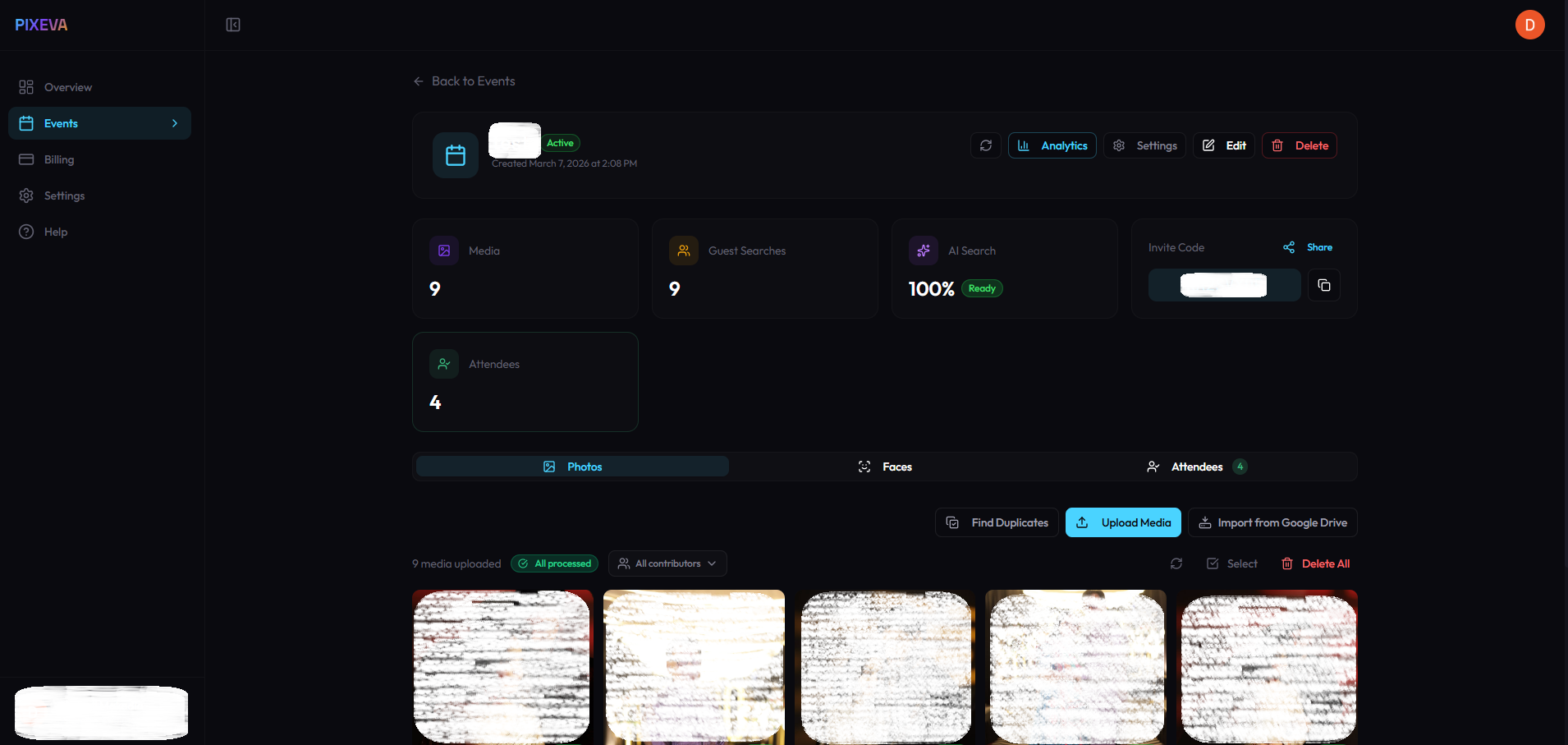Refresh the media list with the sync icon
This screenshot has width=1568, height=745.
(1176, 563)
